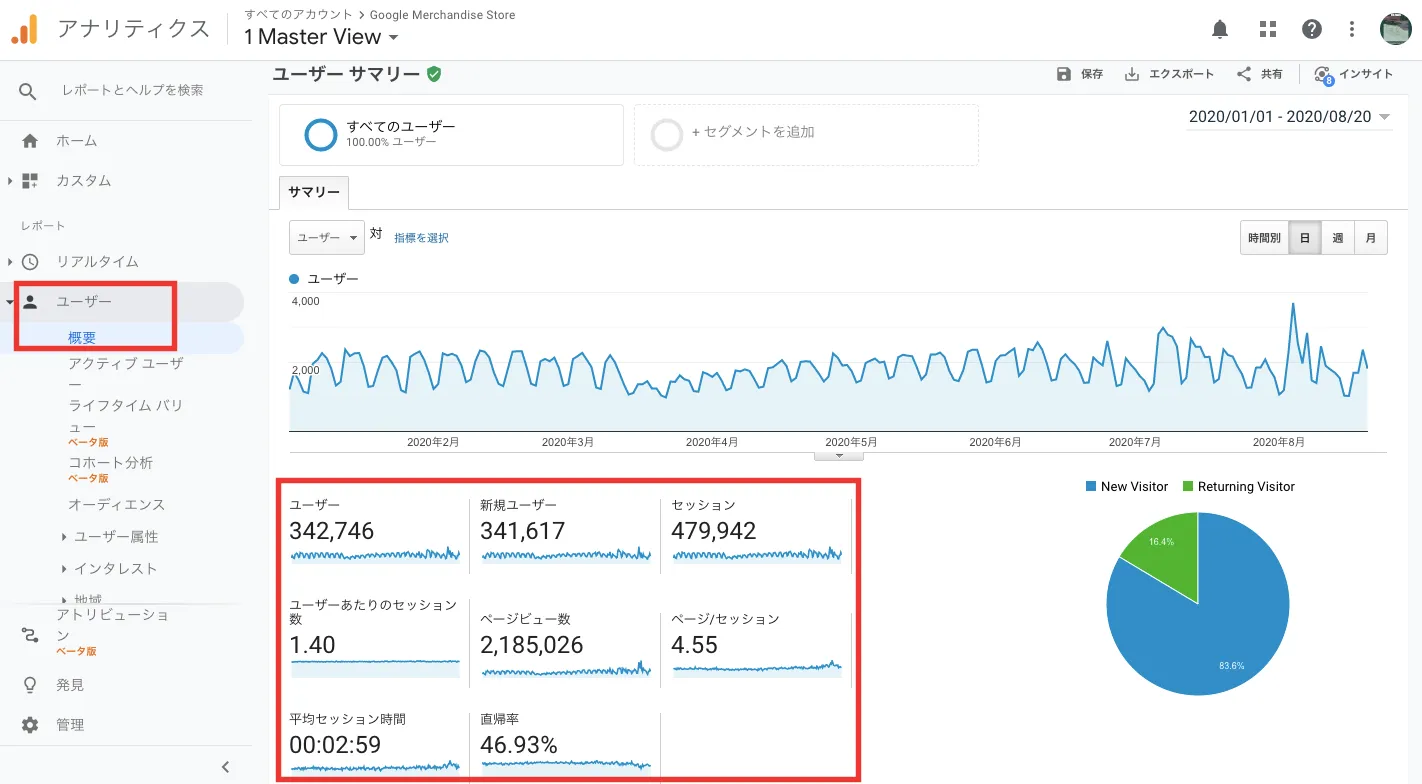Open the Google apps grid icon
This screenshot has width=1422, height=784.
[x=1268, y=29]
